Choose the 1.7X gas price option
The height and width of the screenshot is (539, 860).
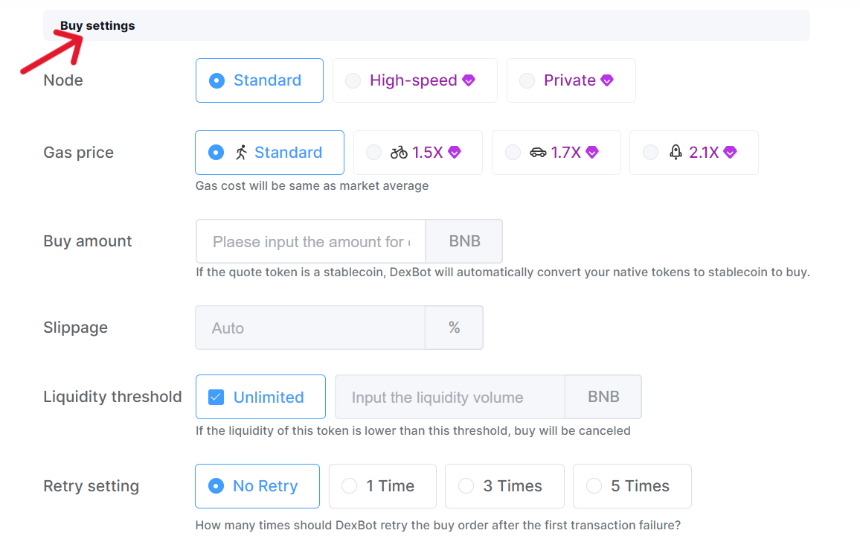(556, 152)
